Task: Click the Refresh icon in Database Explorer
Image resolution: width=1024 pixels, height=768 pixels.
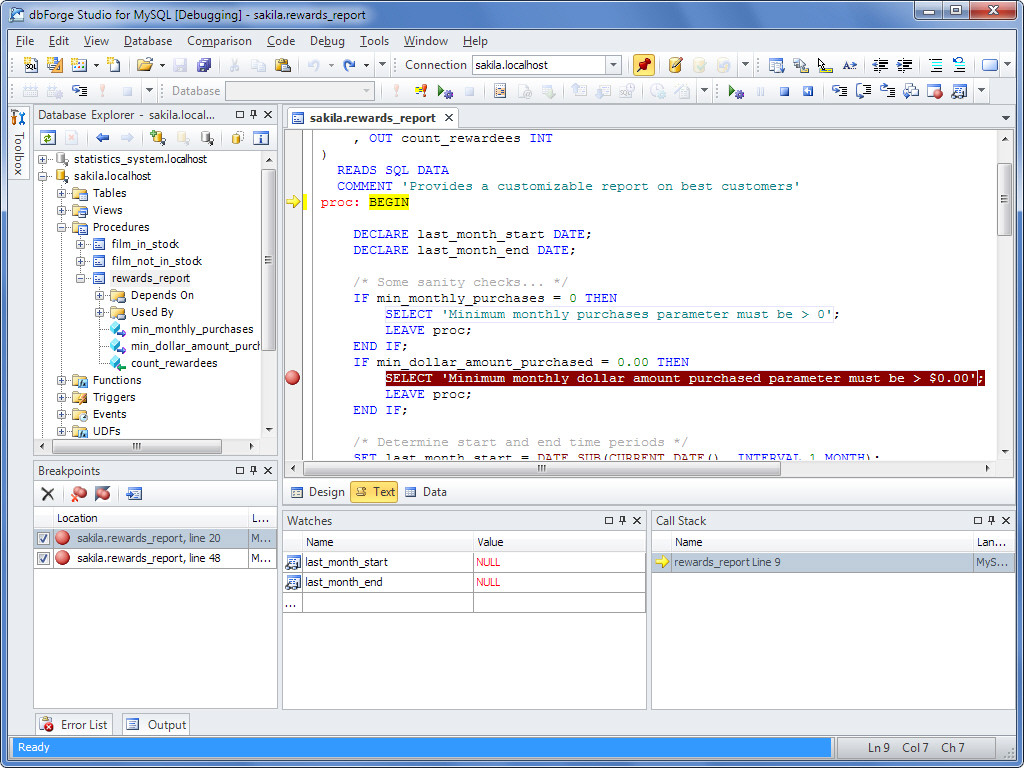Action: (x=48, y=138)
